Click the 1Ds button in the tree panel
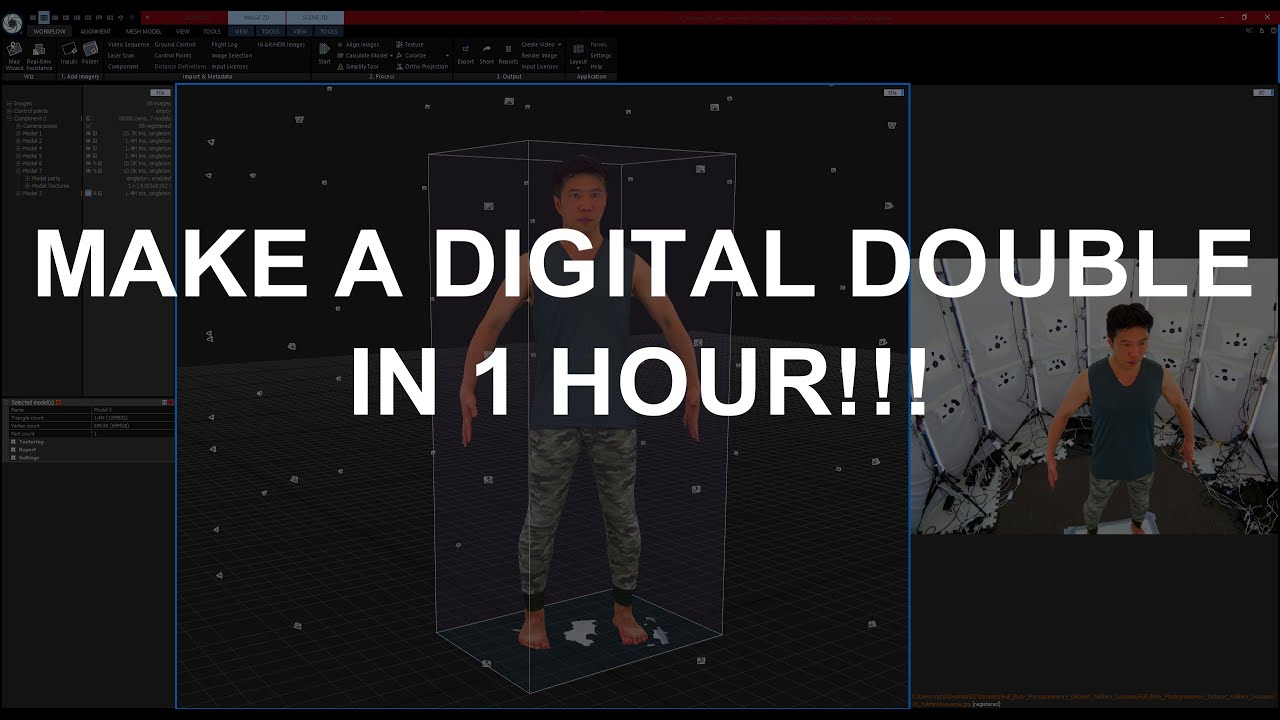The image size is (1280, 720). [x=159, y=93]
